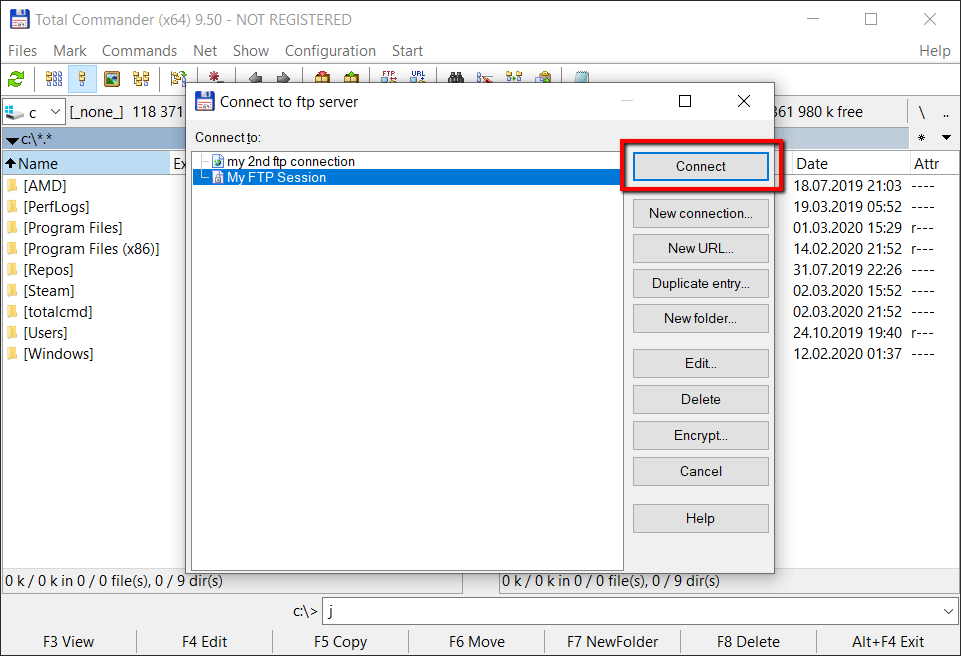
Task: Click the folder icon beside [Steam]
Action: [x=12, y=291]
